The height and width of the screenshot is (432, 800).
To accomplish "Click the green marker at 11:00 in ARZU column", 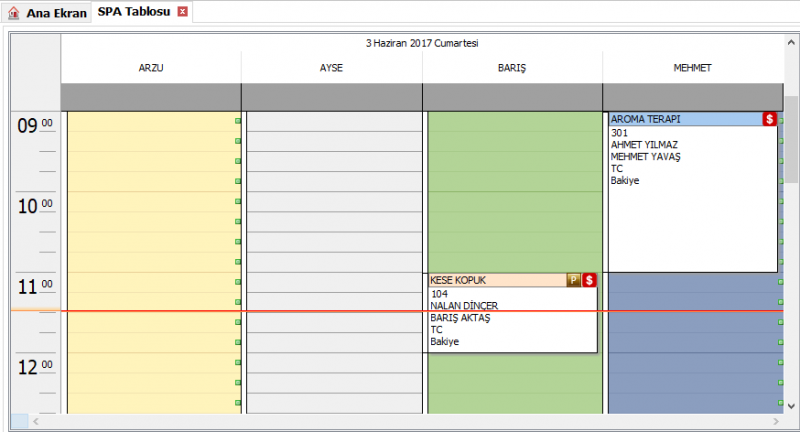I will click(x=238, y=282).
